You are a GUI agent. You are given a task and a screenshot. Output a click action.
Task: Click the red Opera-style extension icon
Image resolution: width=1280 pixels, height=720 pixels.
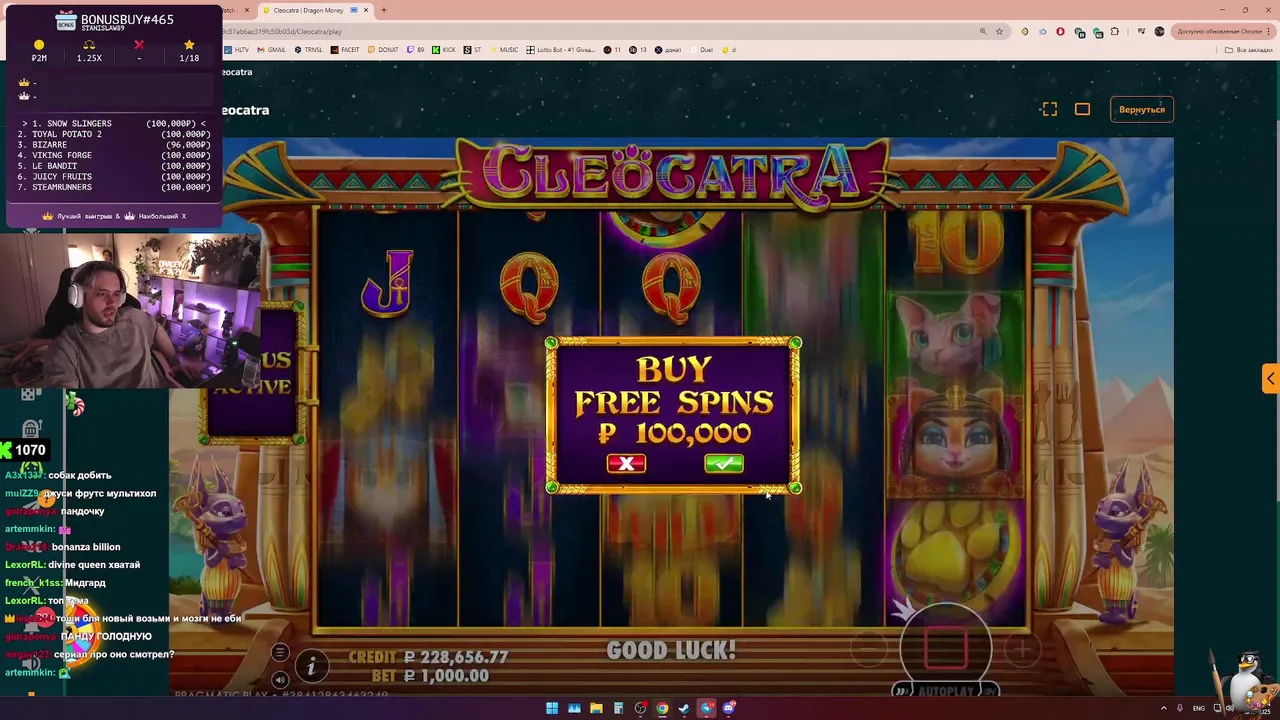pos(1060,31)
